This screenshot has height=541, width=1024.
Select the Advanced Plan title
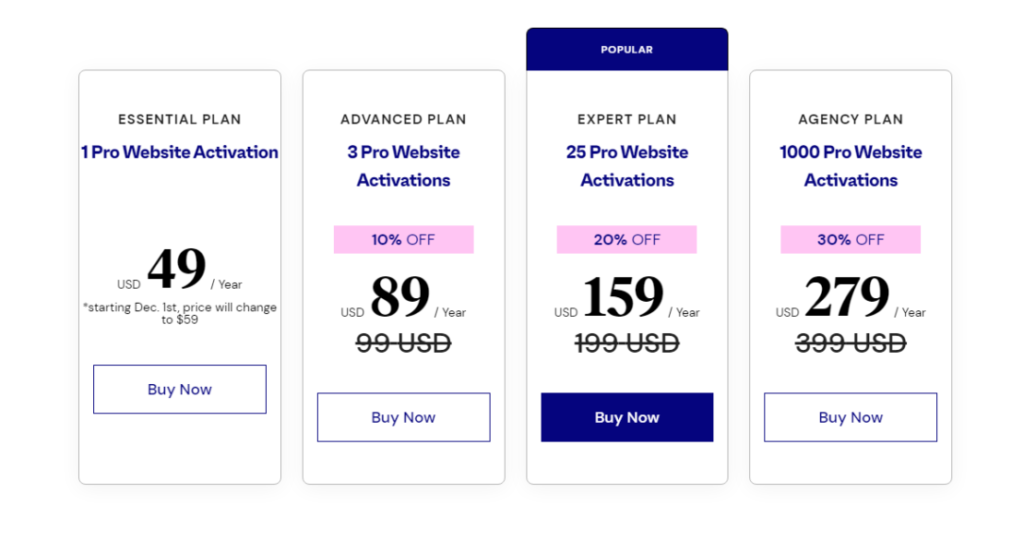(403, 119)
